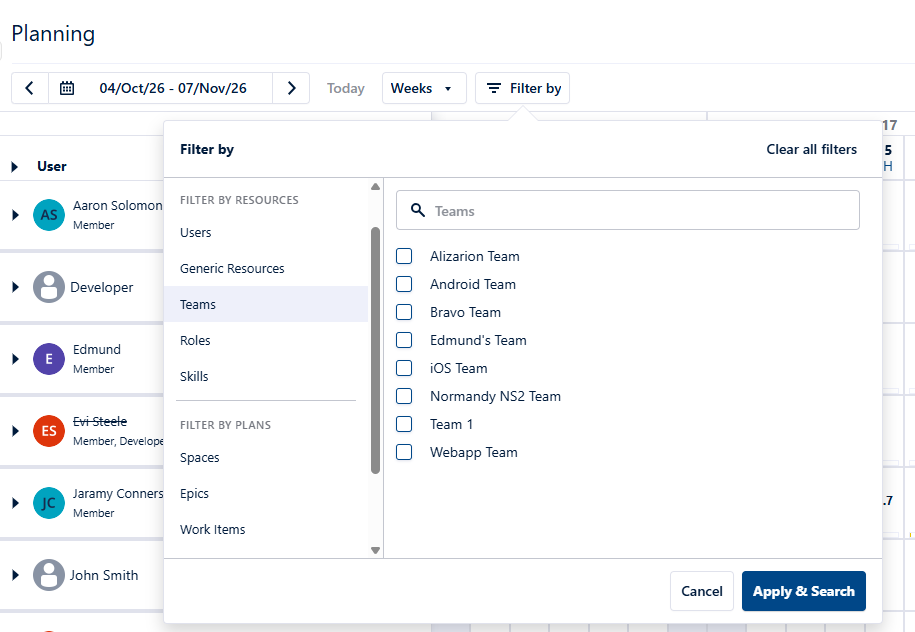Click Apply & Search button

pos(804,591)
